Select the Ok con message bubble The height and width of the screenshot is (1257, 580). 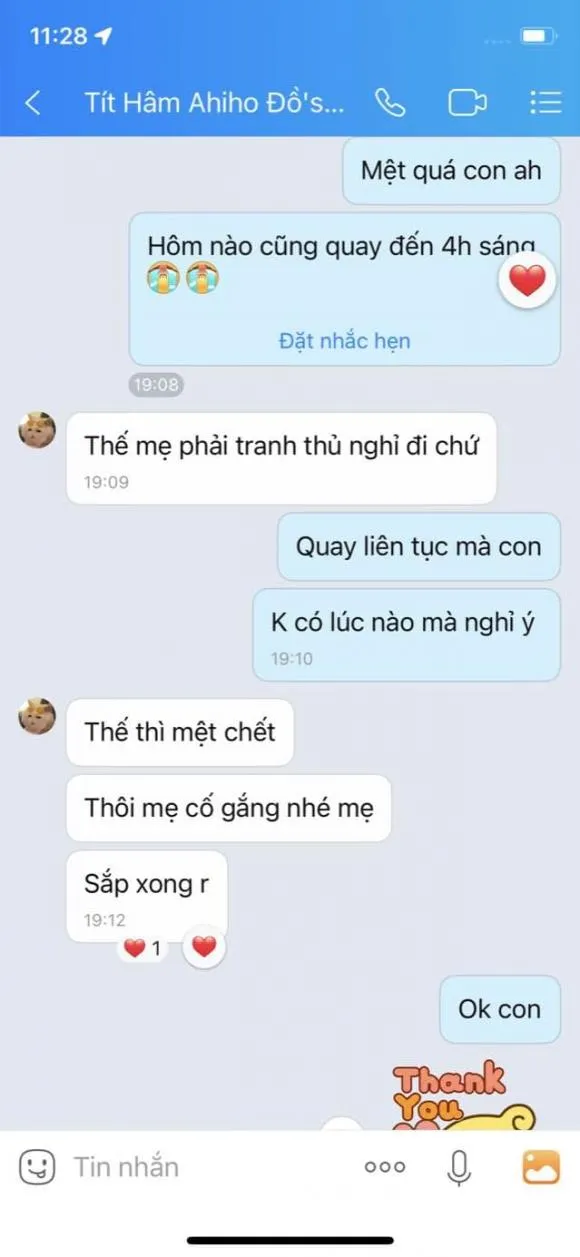tap(500, 1009)
